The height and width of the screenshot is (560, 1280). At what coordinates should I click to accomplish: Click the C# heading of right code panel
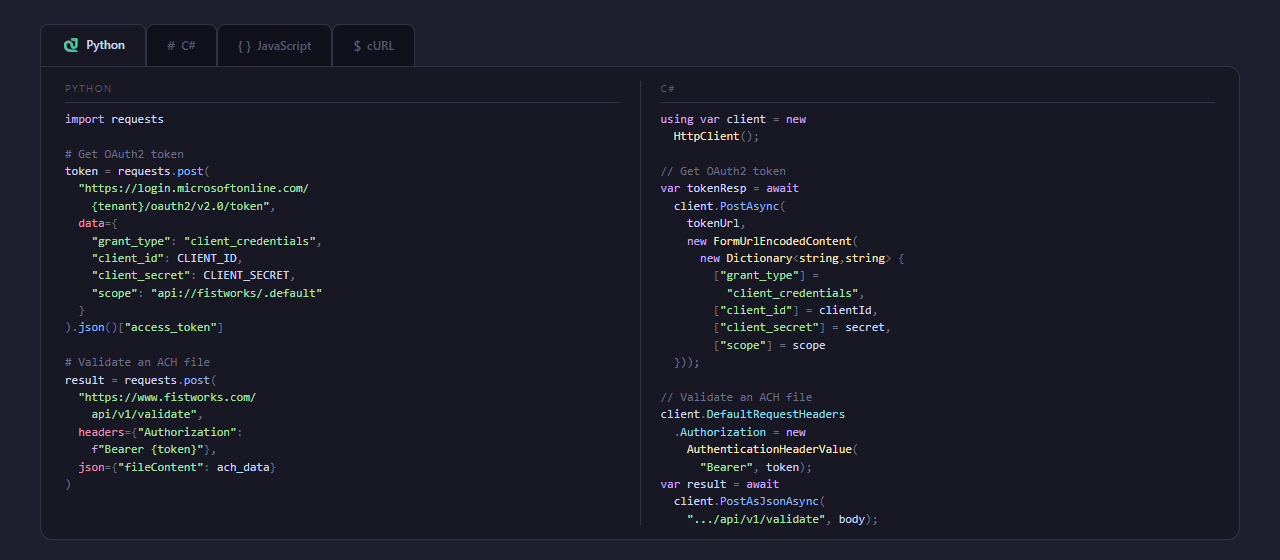(x=667, y=89)
